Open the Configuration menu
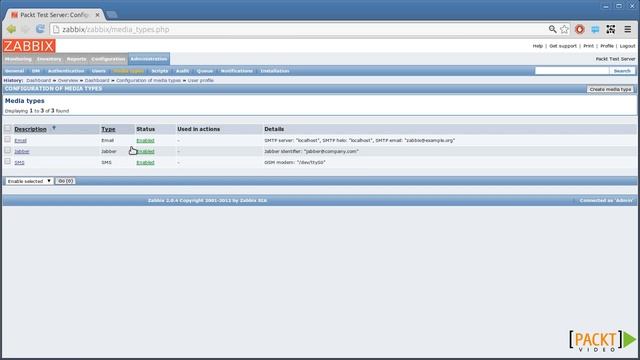The image size is (640, 360). tap(108, 59)
